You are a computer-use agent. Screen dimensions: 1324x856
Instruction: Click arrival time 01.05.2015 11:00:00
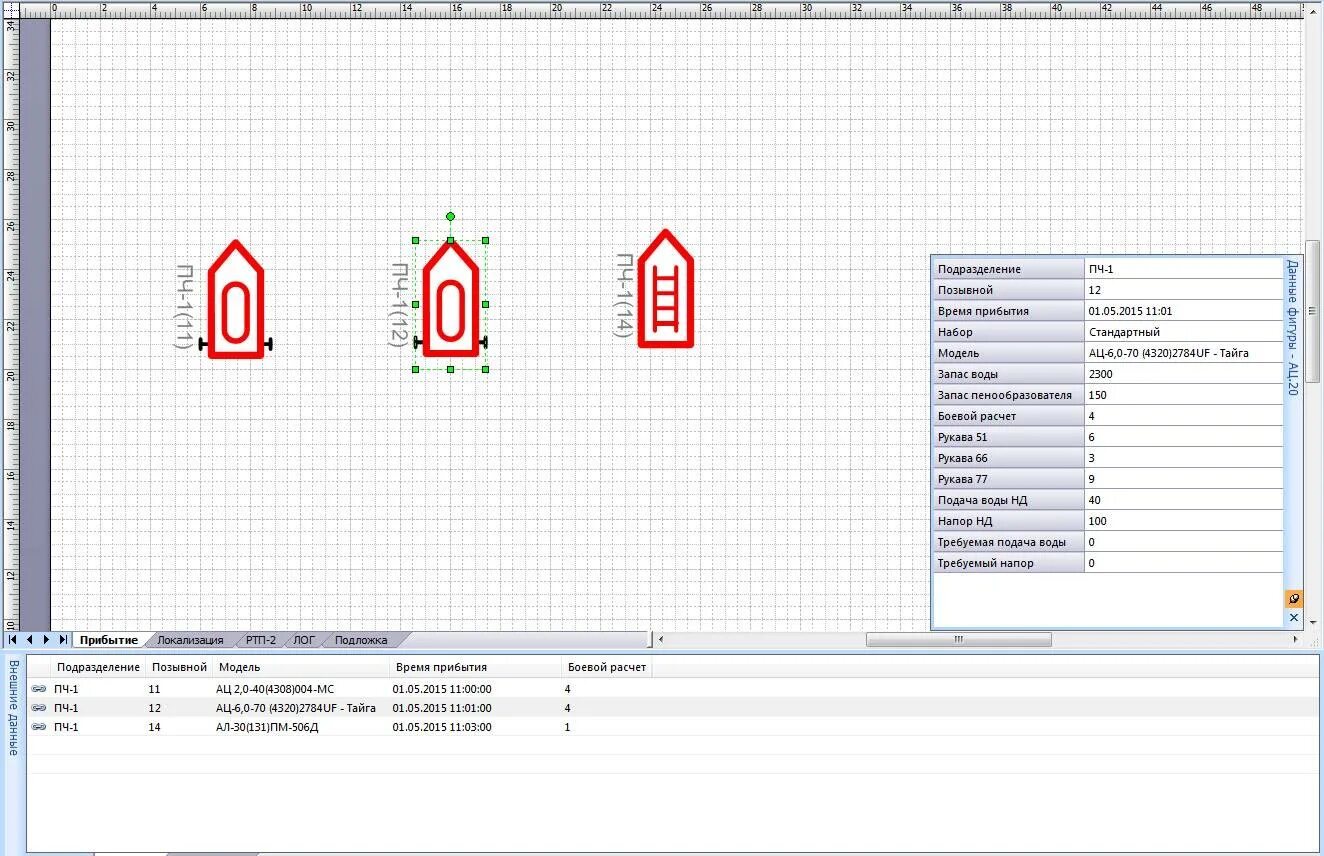pyautogui.click(x=442, y=689)
